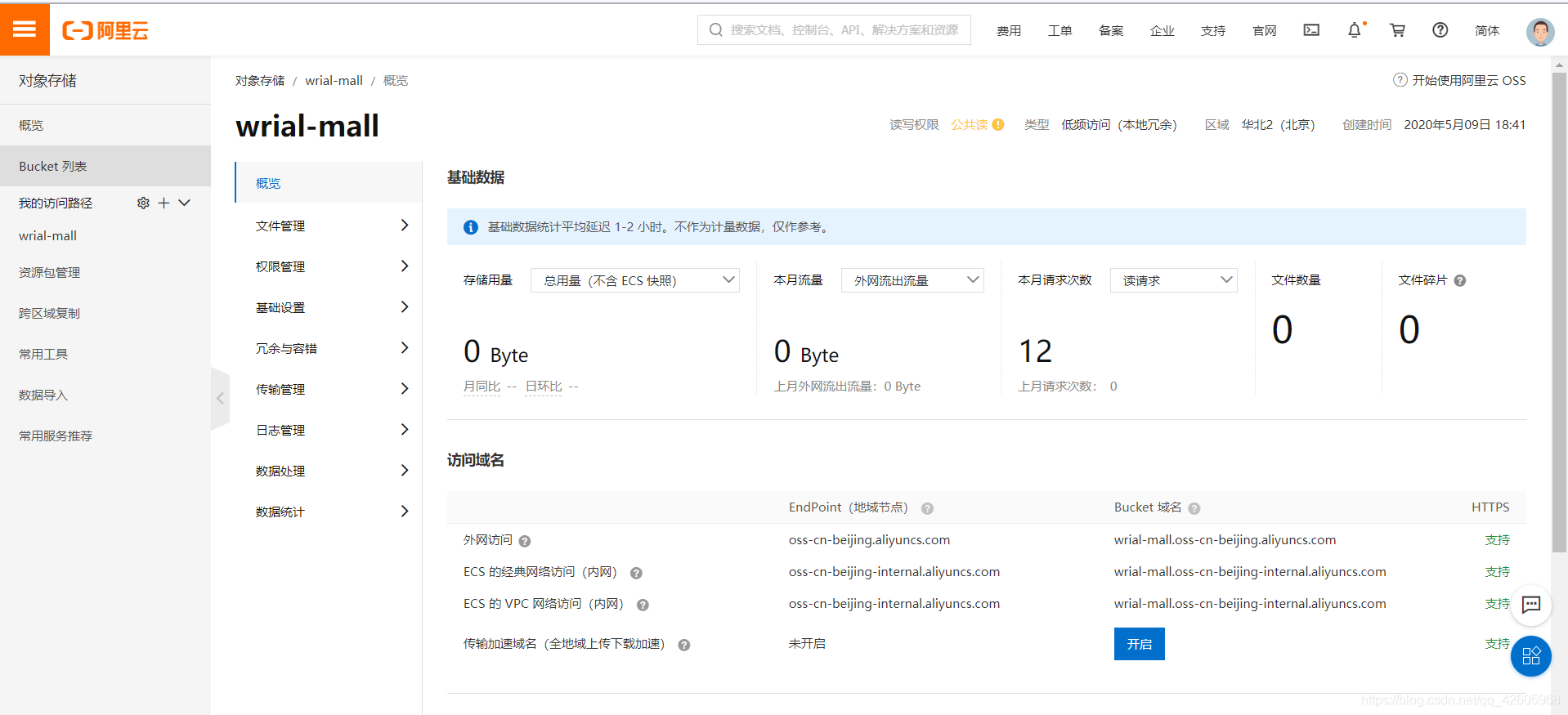
Task: Click the search magnifier icon
Action: click(x=716, y=30)
